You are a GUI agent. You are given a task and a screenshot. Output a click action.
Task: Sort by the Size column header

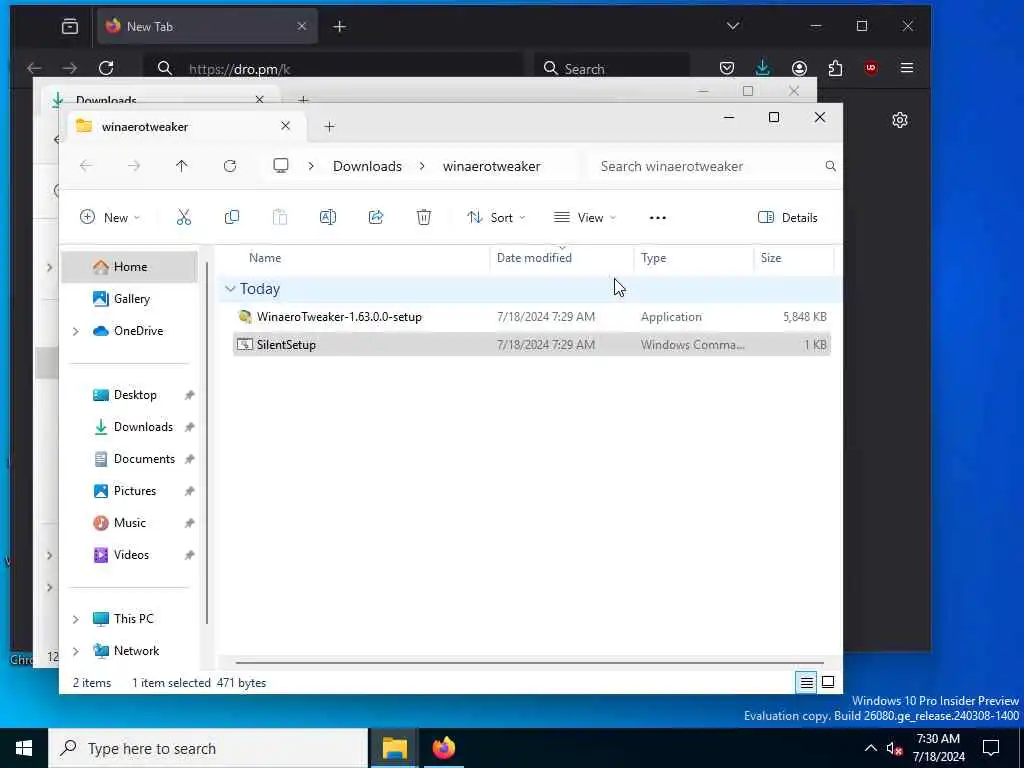[793, 258]
